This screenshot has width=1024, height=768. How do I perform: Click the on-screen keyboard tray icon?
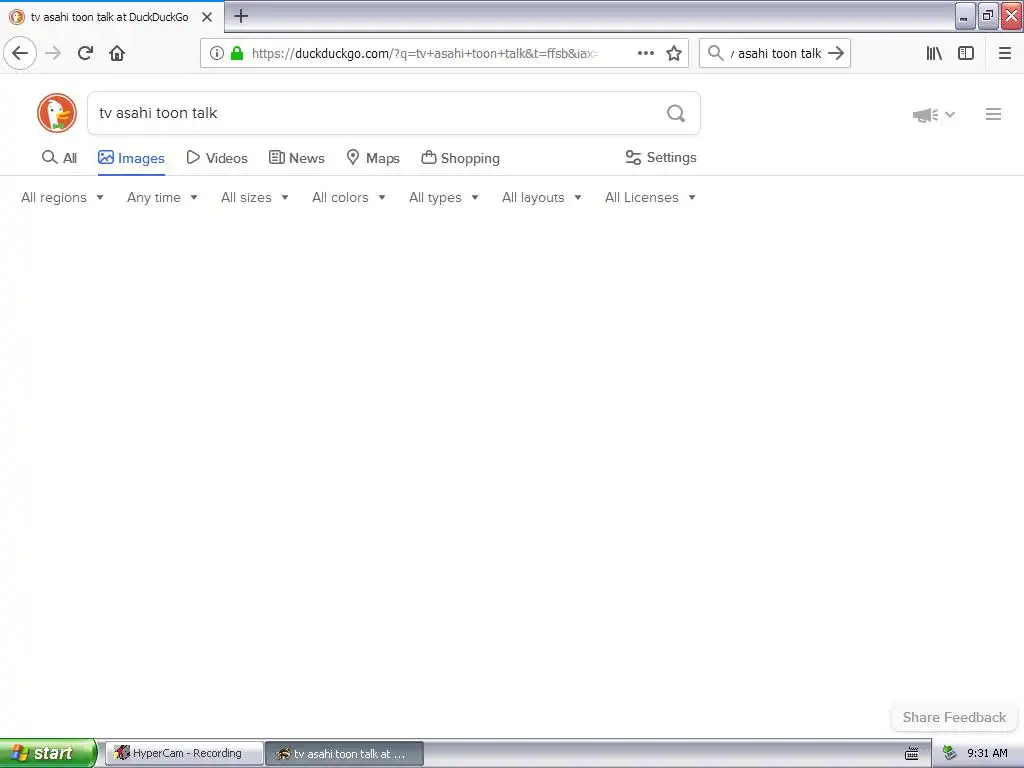tap(912, 754)
